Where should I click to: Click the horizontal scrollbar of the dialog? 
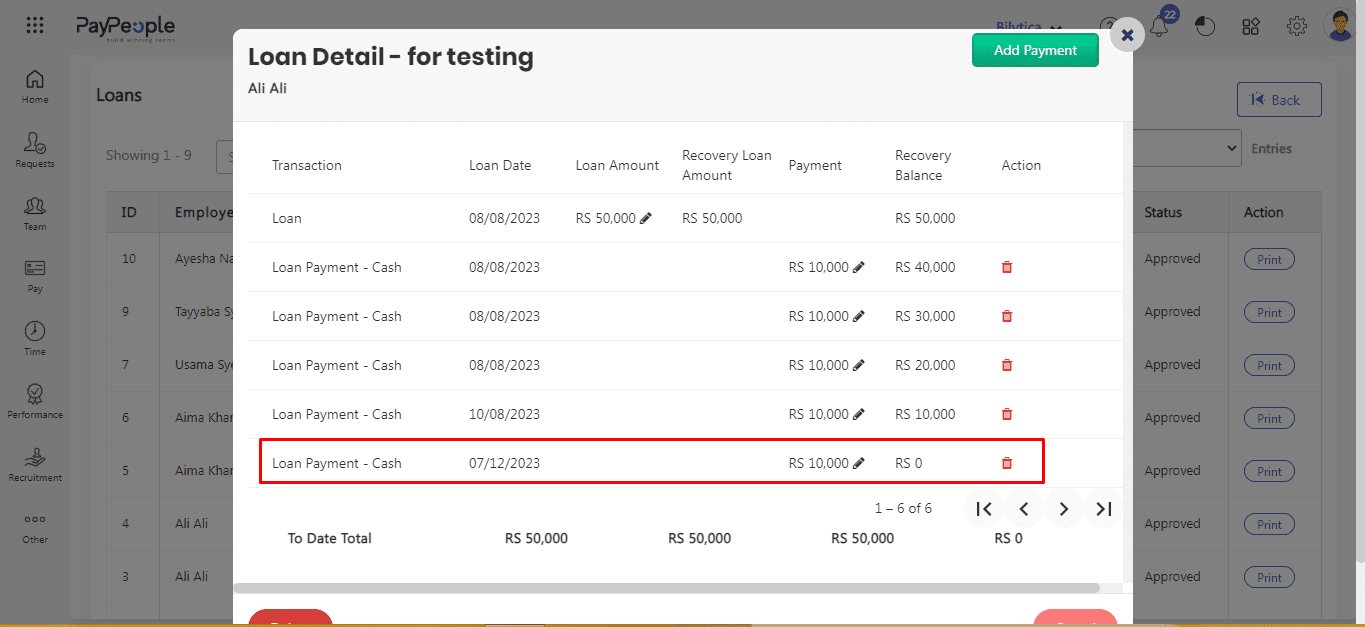pos(666,588)
